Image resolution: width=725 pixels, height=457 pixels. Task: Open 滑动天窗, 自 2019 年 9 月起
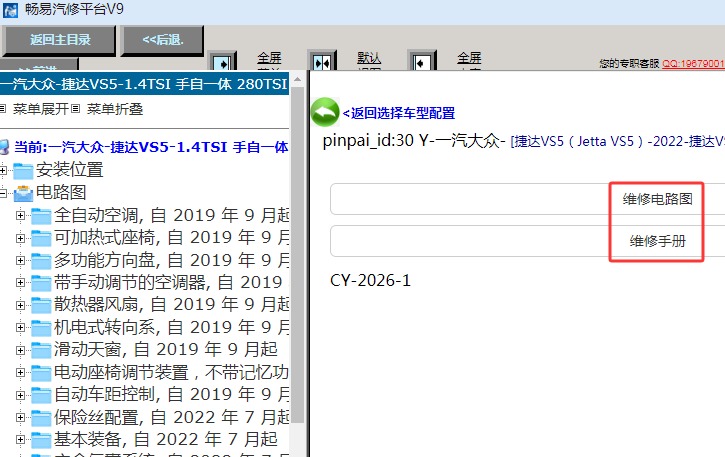point(166,349)
